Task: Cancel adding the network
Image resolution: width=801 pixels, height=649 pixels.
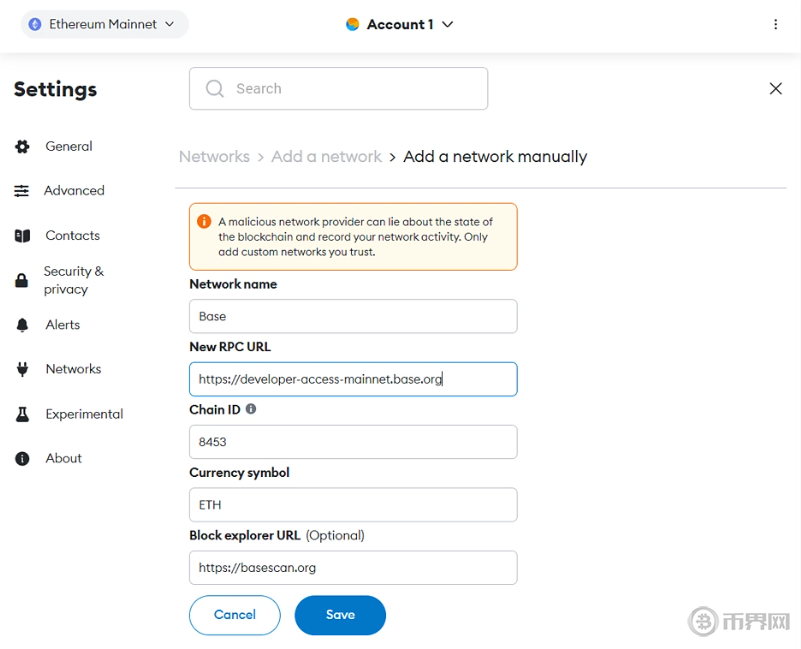Action: pos(235,615)
